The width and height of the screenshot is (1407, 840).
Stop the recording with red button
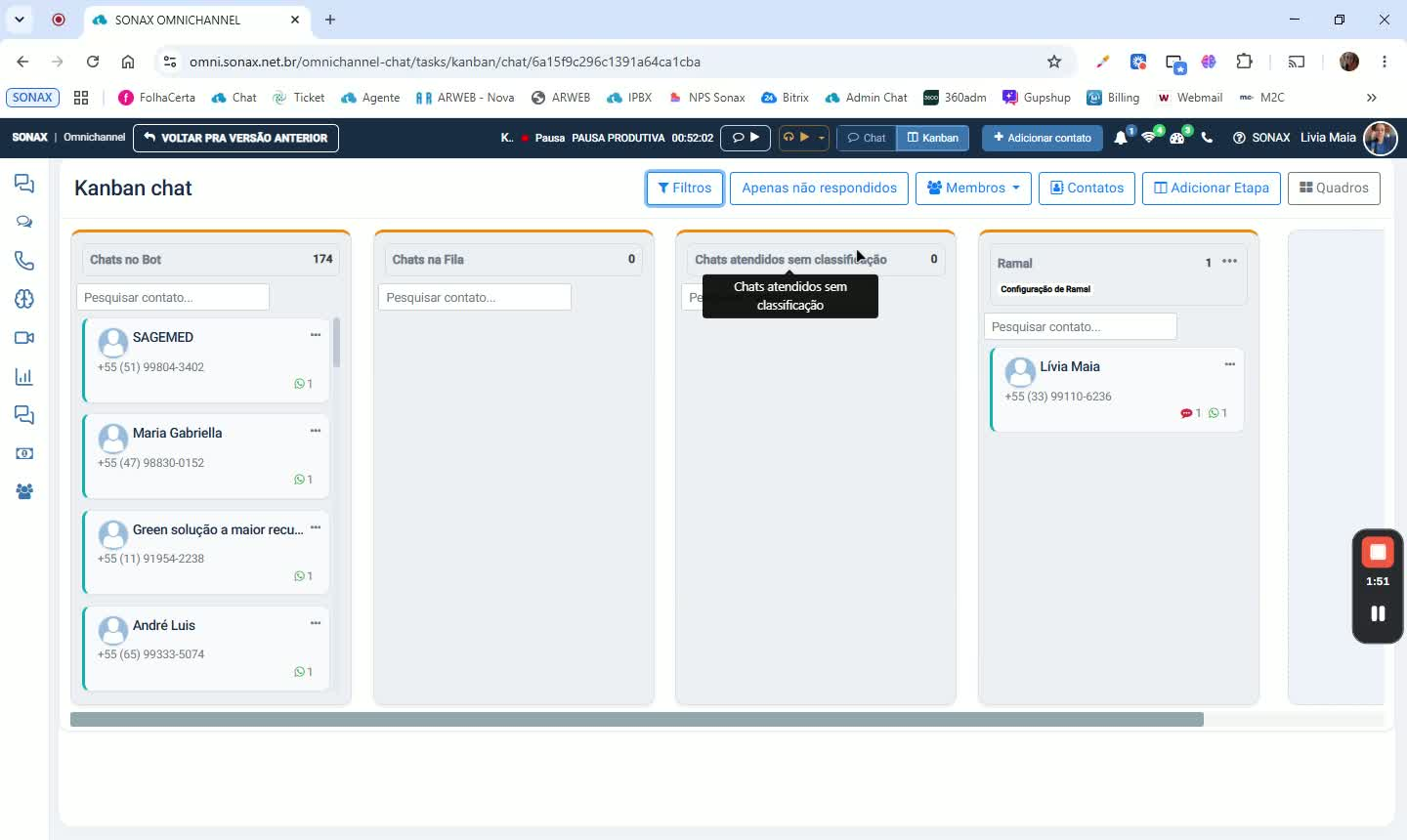tap(1378, 553)
